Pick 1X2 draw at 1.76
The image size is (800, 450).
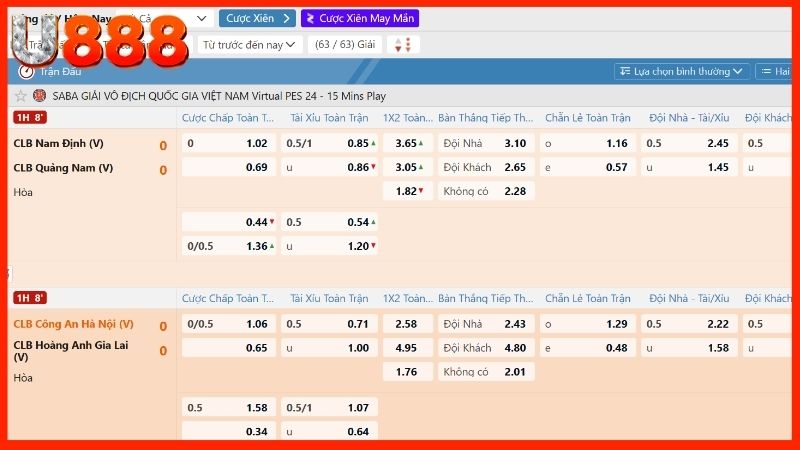pyautogui.click(x=408, y=372)
